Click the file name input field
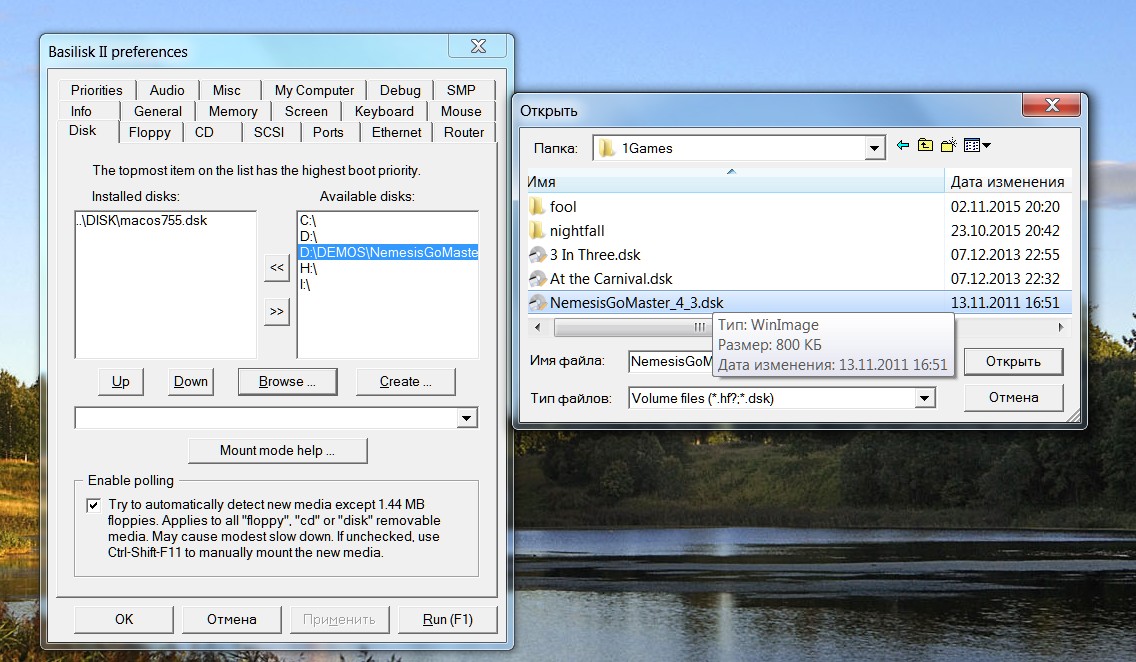Image resolution: width=1136 pixels, height=662 pixels. pos(670,361)
